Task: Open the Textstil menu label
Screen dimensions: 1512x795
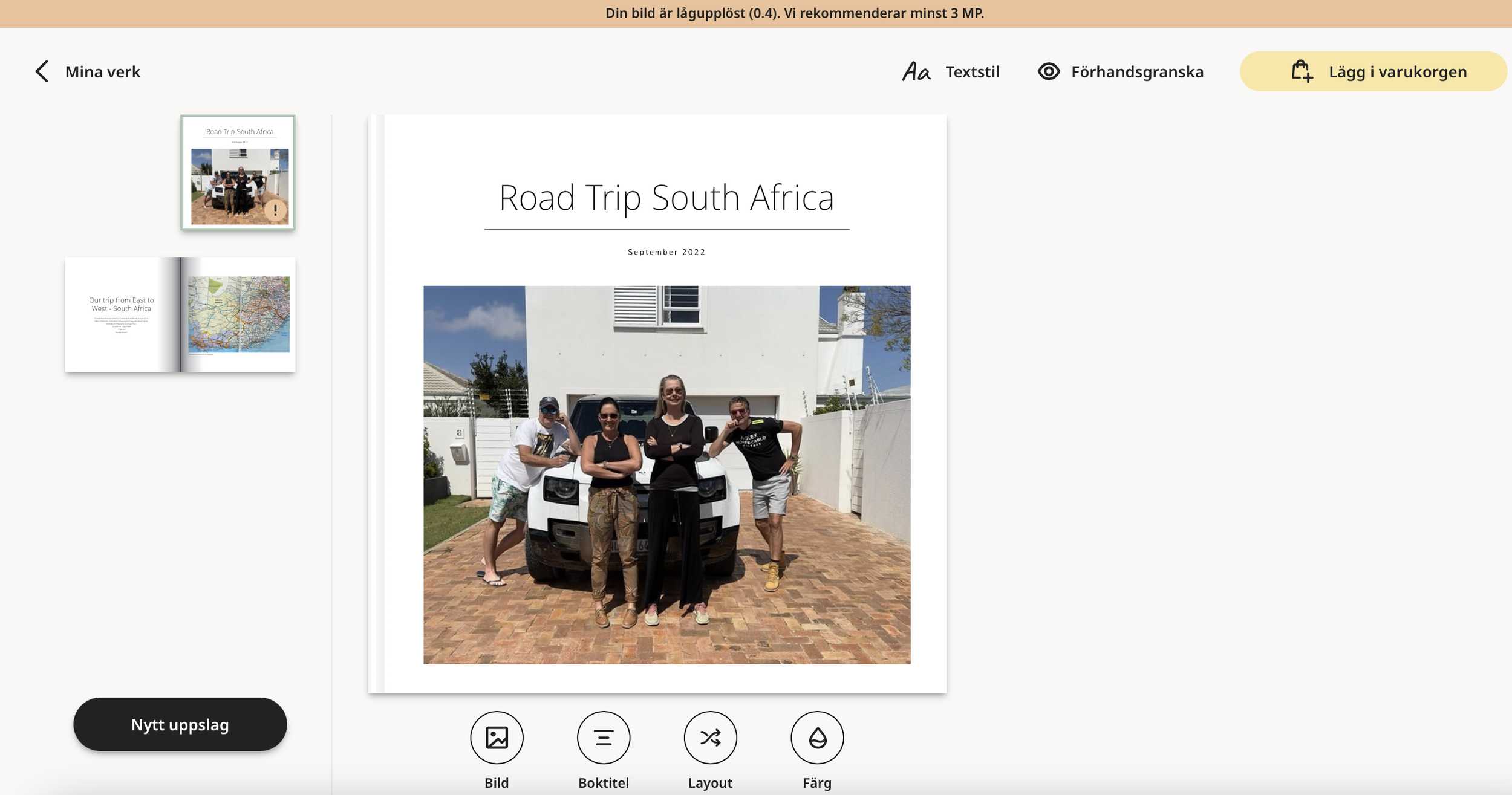Action: tap(972, 71)
